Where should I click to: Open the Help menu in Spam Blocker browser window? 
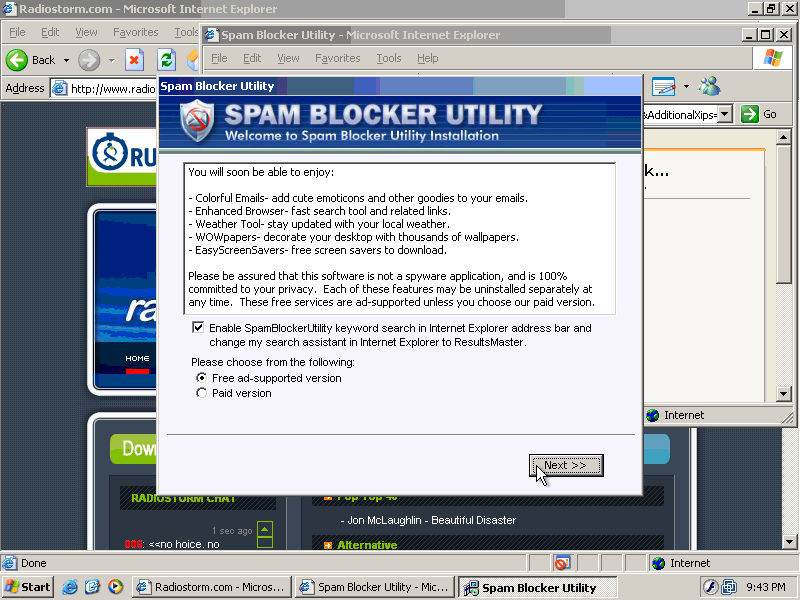point(428,58)
